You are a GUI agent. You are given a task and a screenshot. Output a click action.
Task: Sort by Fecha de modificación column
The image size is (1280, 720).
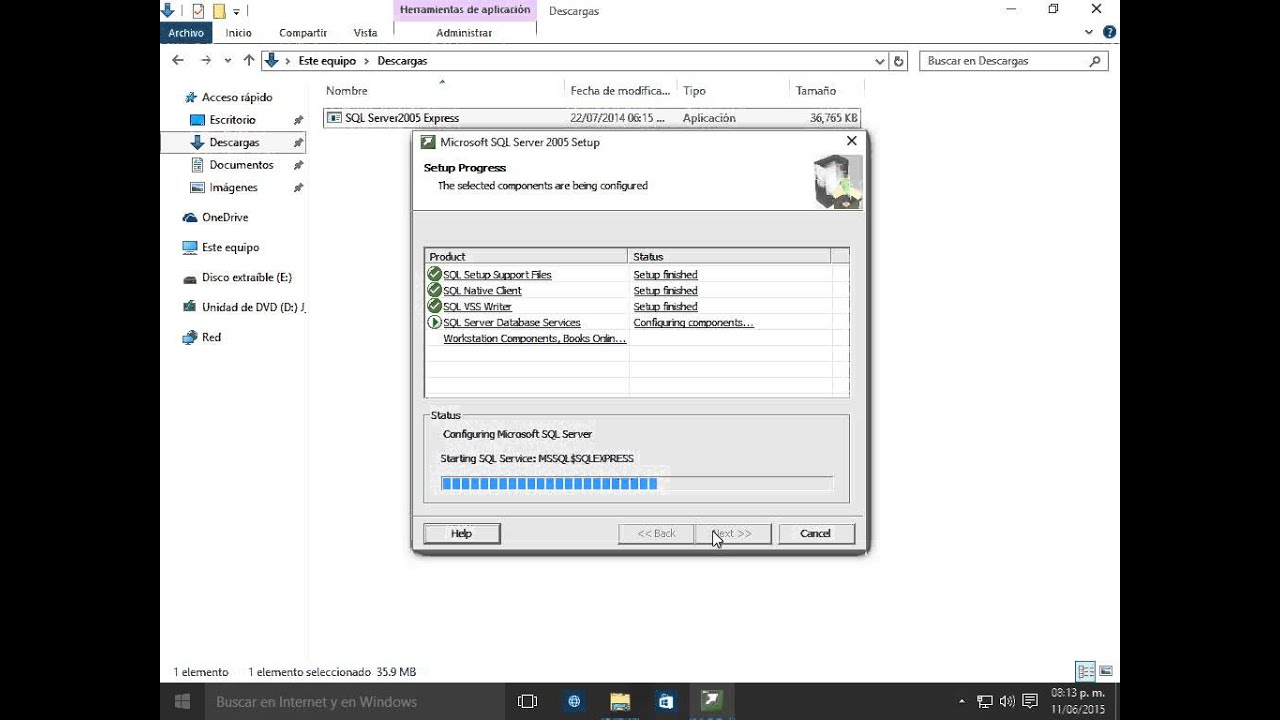pos(620,91)
